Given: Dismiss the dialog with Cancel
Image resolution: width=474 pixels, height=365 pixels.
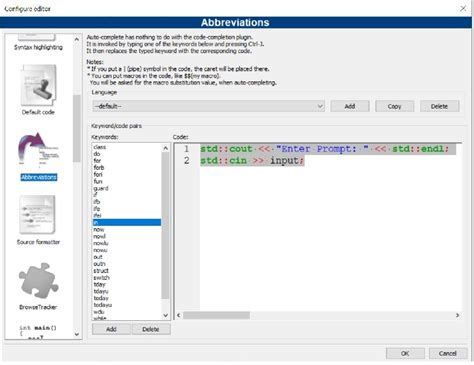Looking at the screenshot, I should point(448,353).
